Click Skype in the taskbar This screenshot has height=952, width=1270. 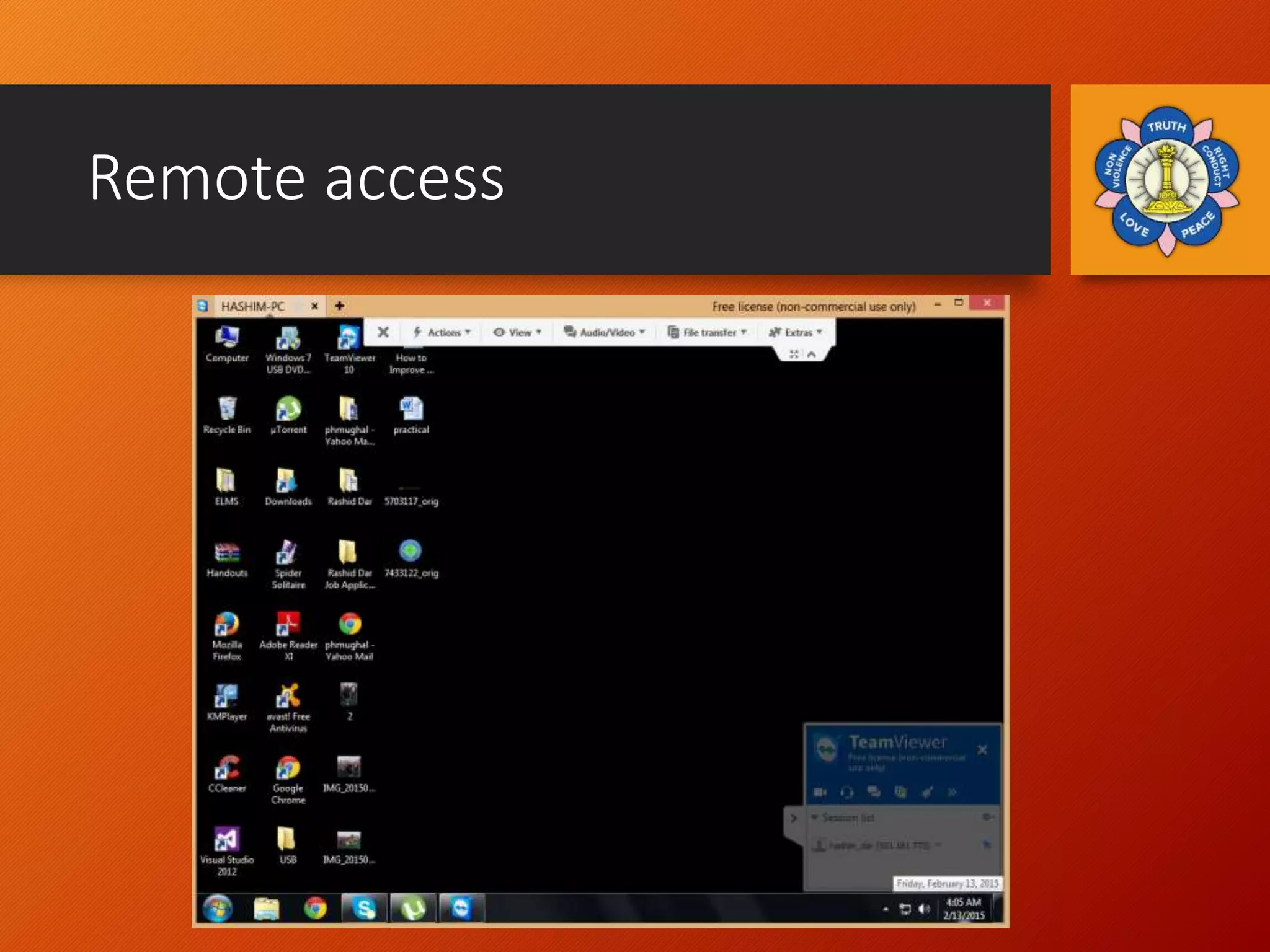pyautogui.click(x=364, y=909)
